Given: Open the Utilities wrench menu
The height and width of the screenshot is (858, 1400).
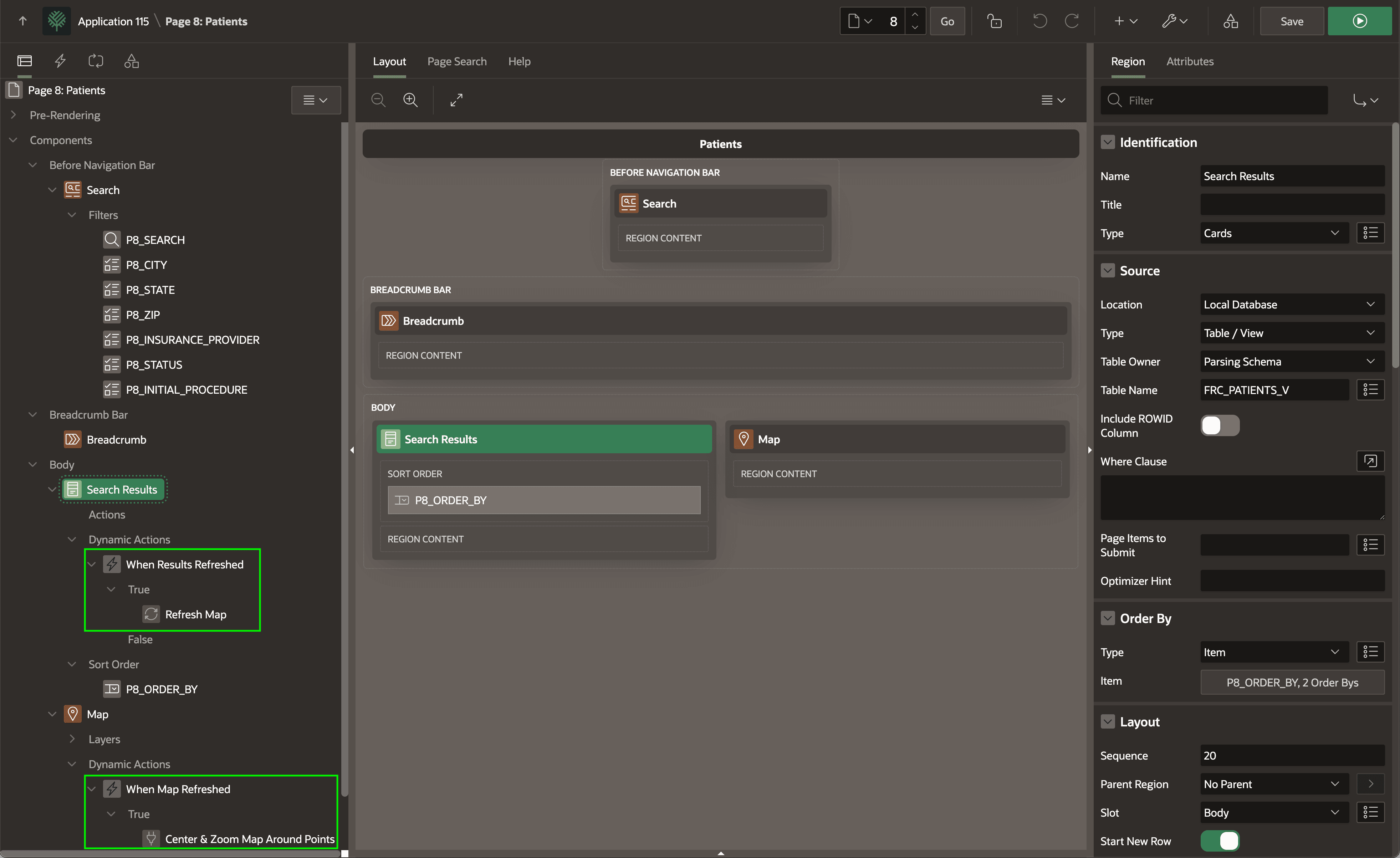Looking at the screenshot, I should (x=1174, y=21).
